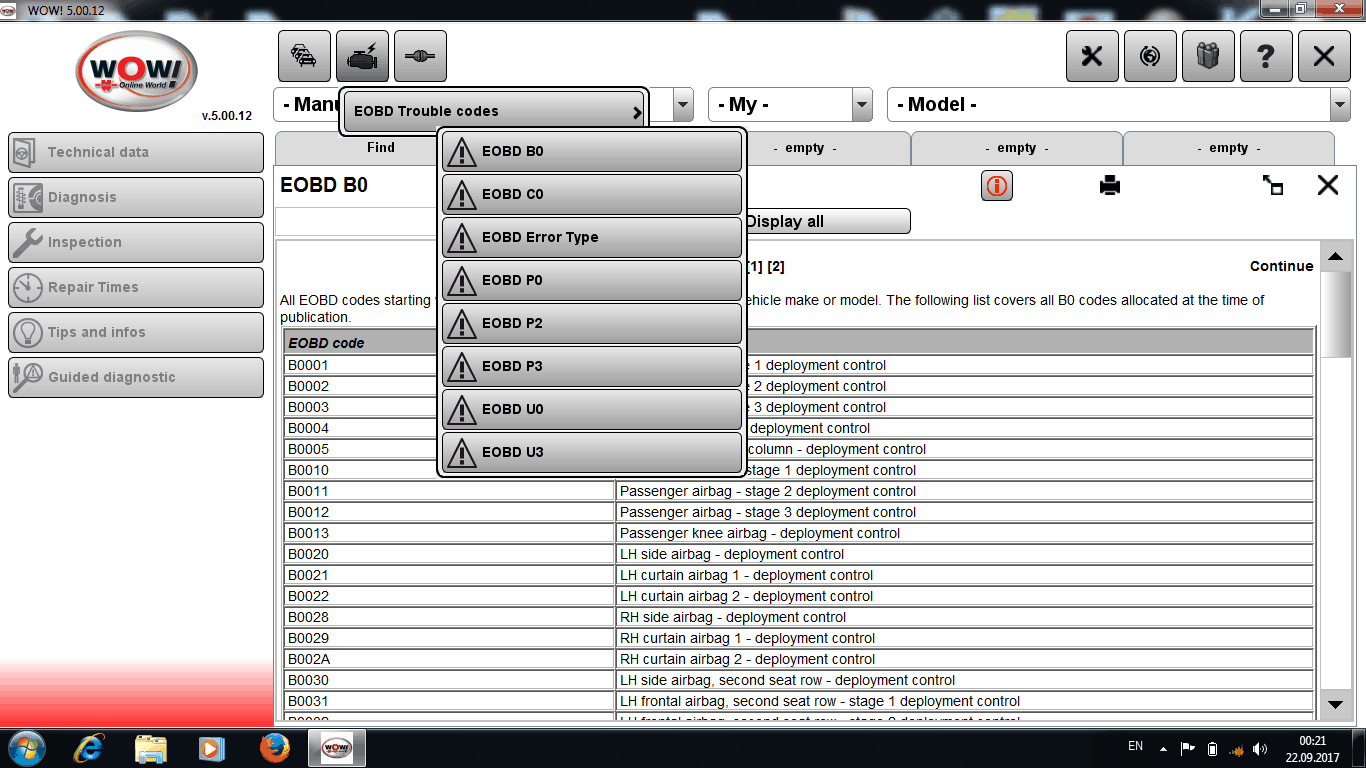This screenshot has width=1366, height=768.
Task: Click the red information icon
Action: pyautogui.click(x=997, y=185)
